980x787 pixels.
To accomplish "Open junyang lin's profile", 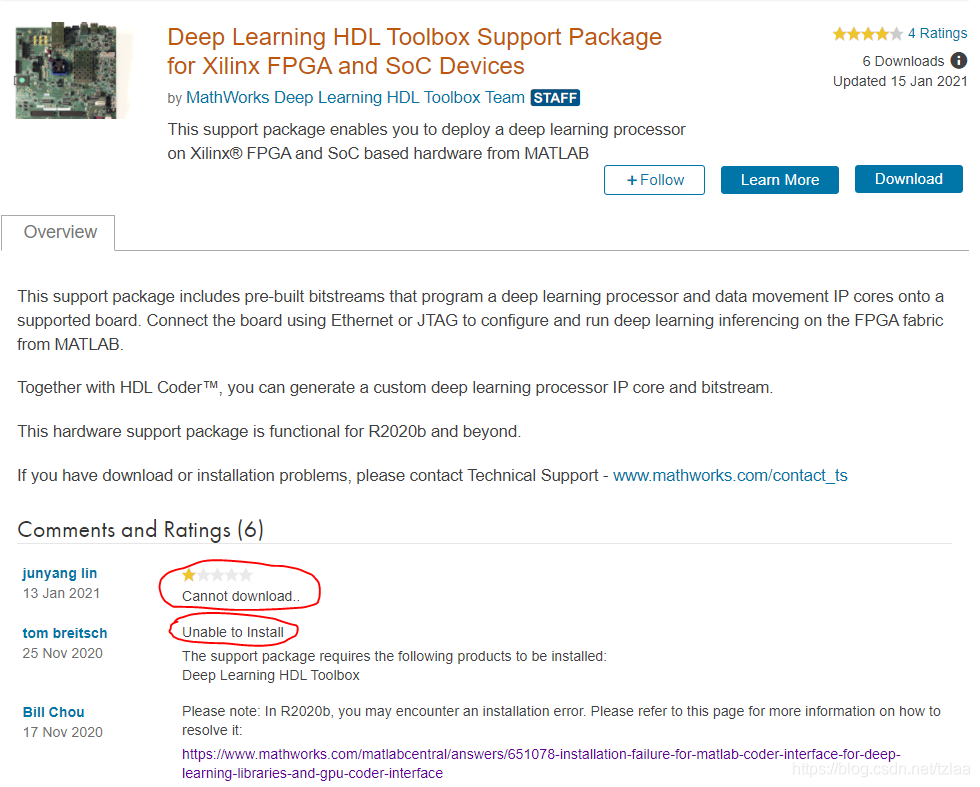I will point(60,573).
